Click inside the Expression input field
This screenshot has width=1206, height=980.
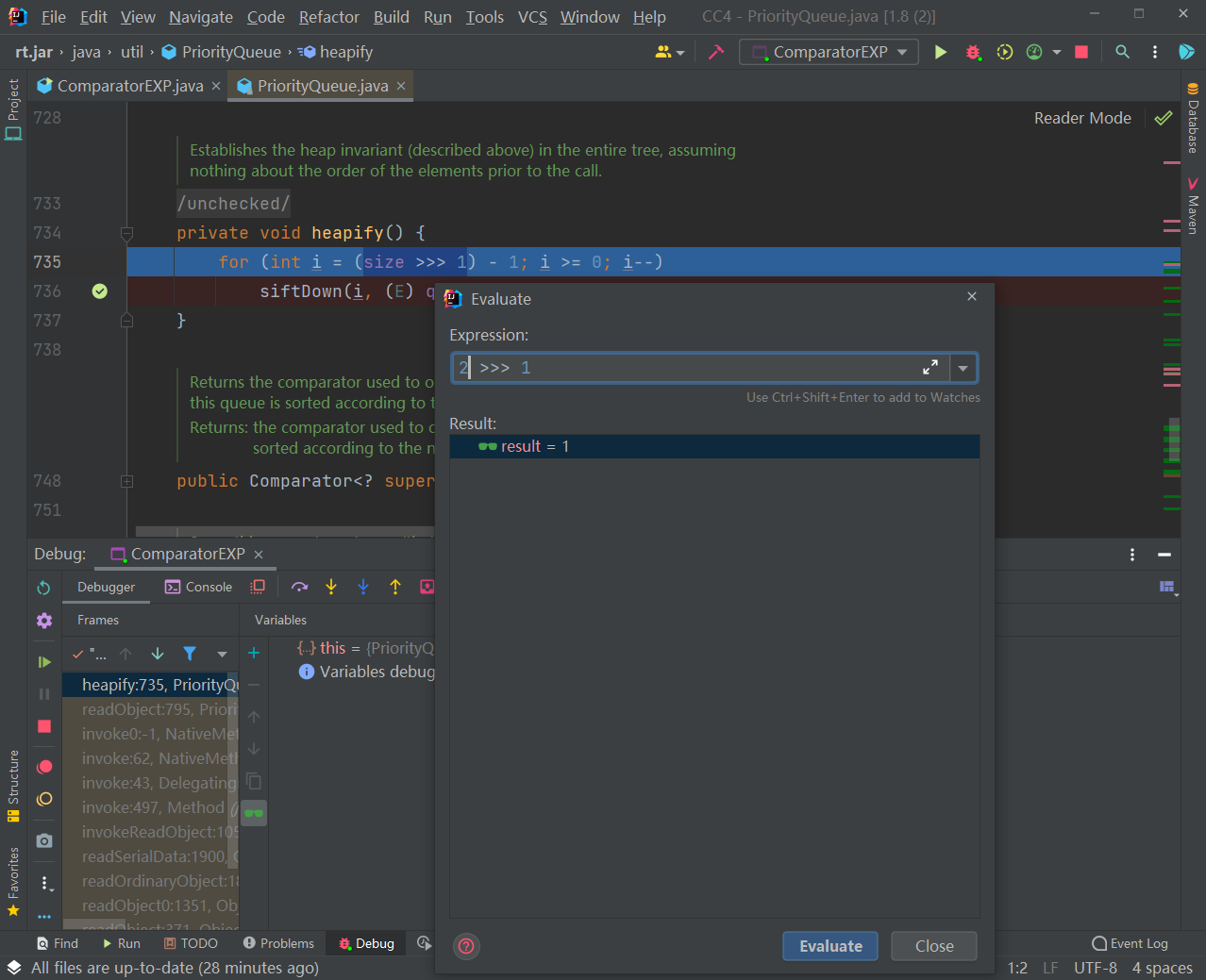point(661,368)
